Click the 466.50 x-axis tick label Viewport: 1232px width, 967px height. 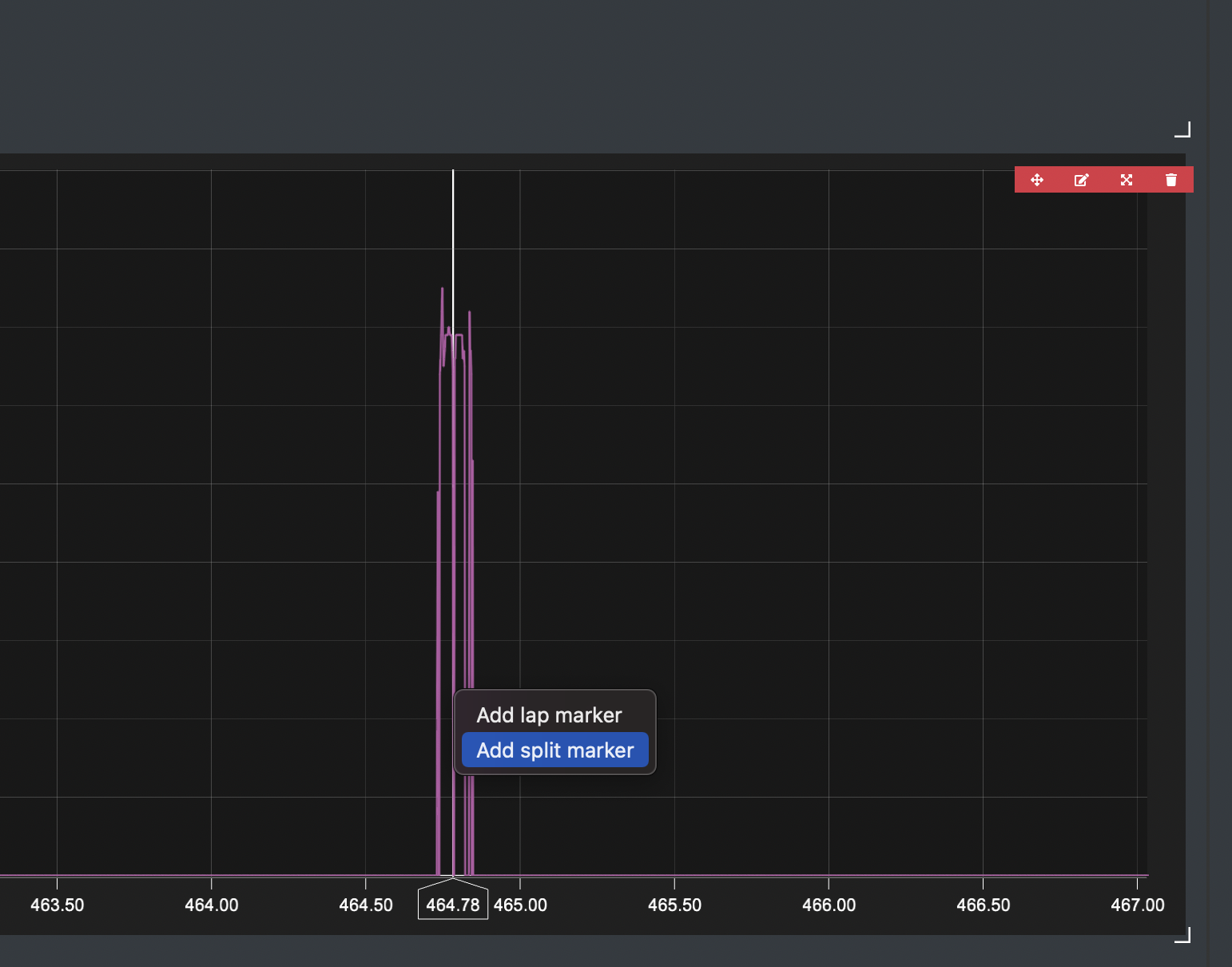(984, 905)
